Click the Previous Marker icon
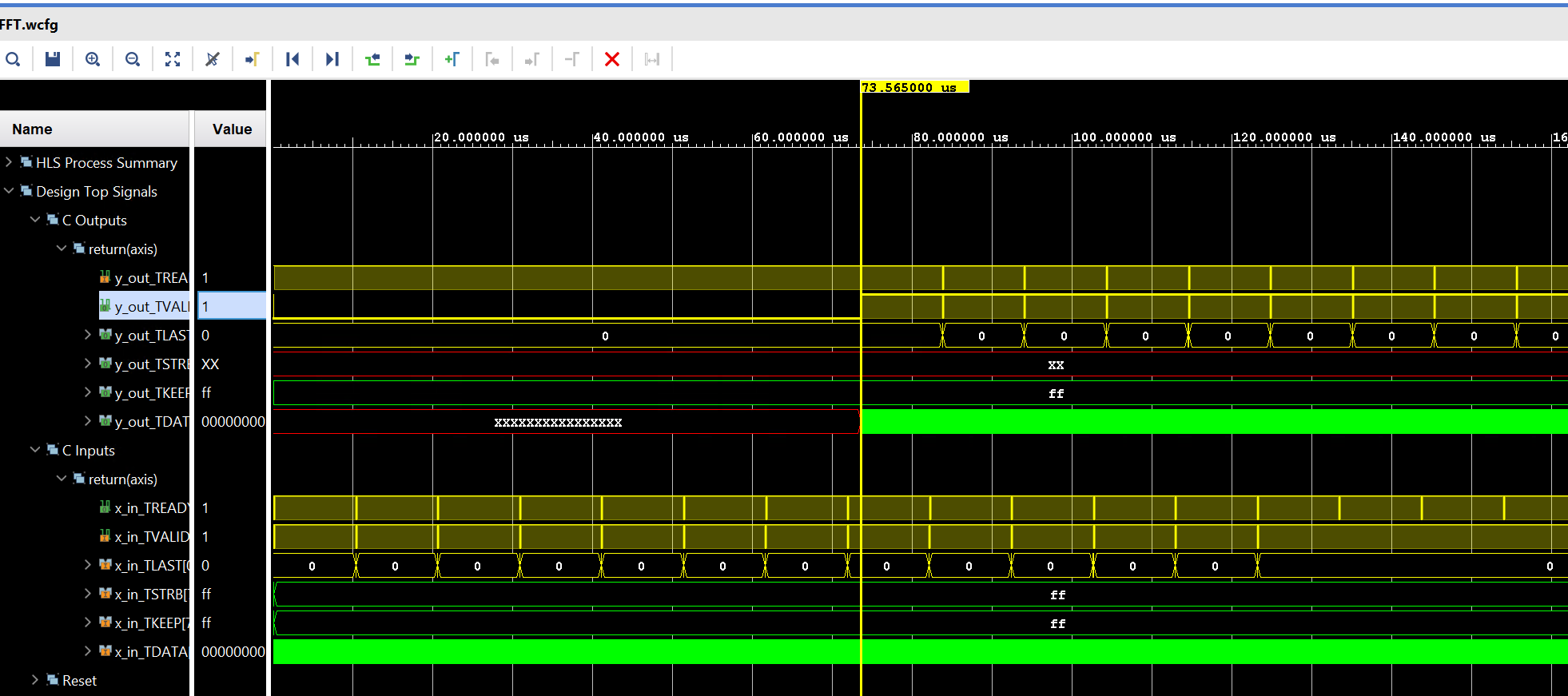The height and width of the screenshot is (696, 1568). 492,59
